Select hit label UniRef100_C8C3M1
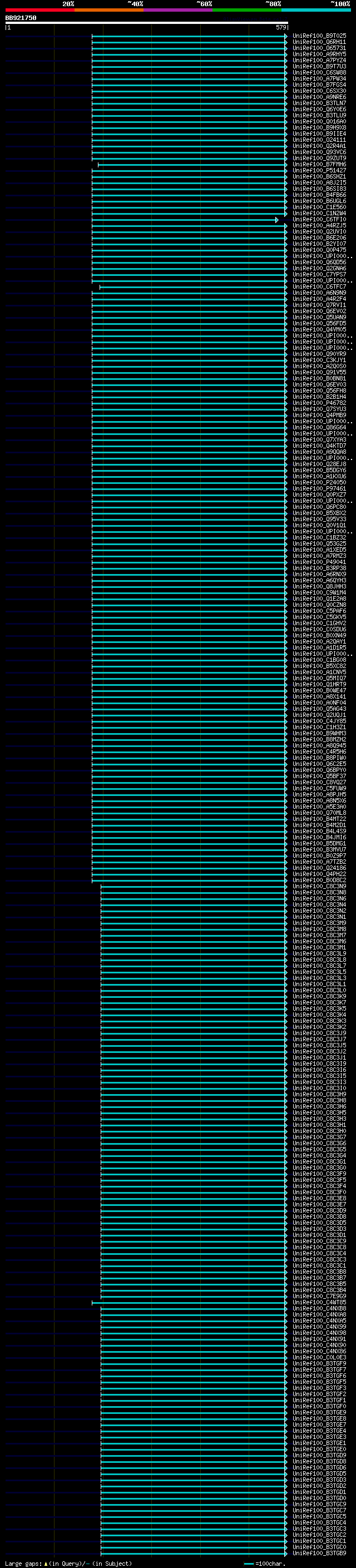The image size is (356, 1568). tap(319, 948)
